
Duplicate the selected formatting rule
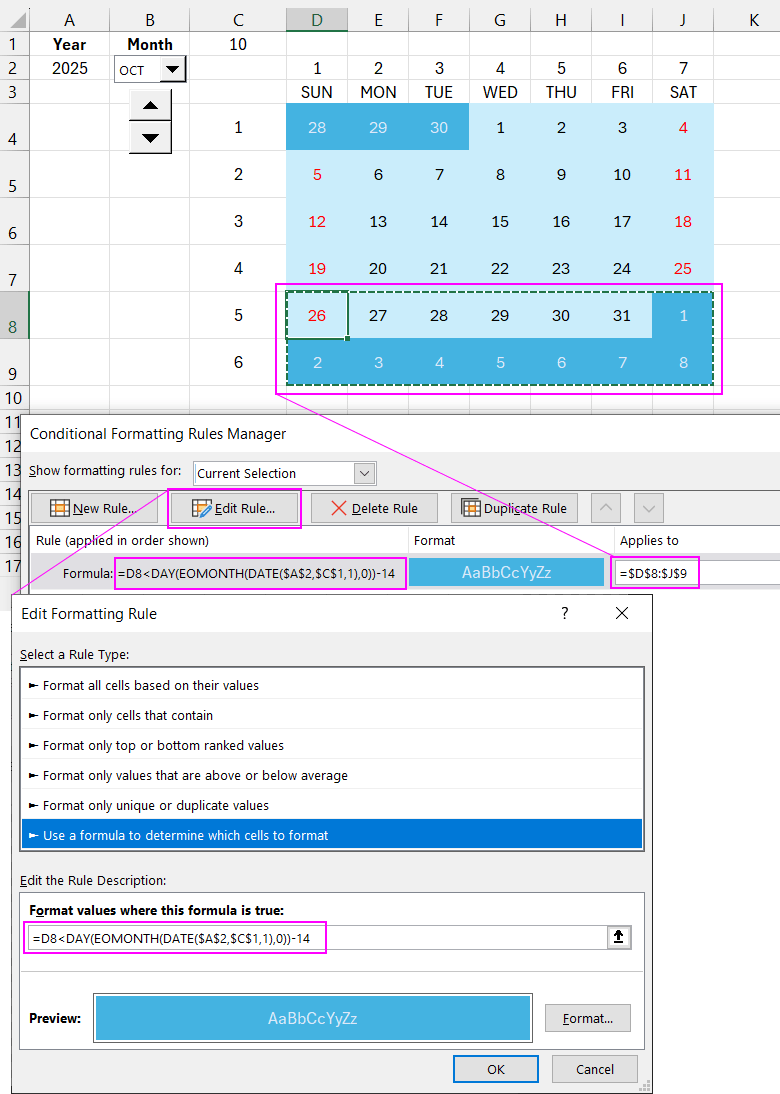pos(514,509)
